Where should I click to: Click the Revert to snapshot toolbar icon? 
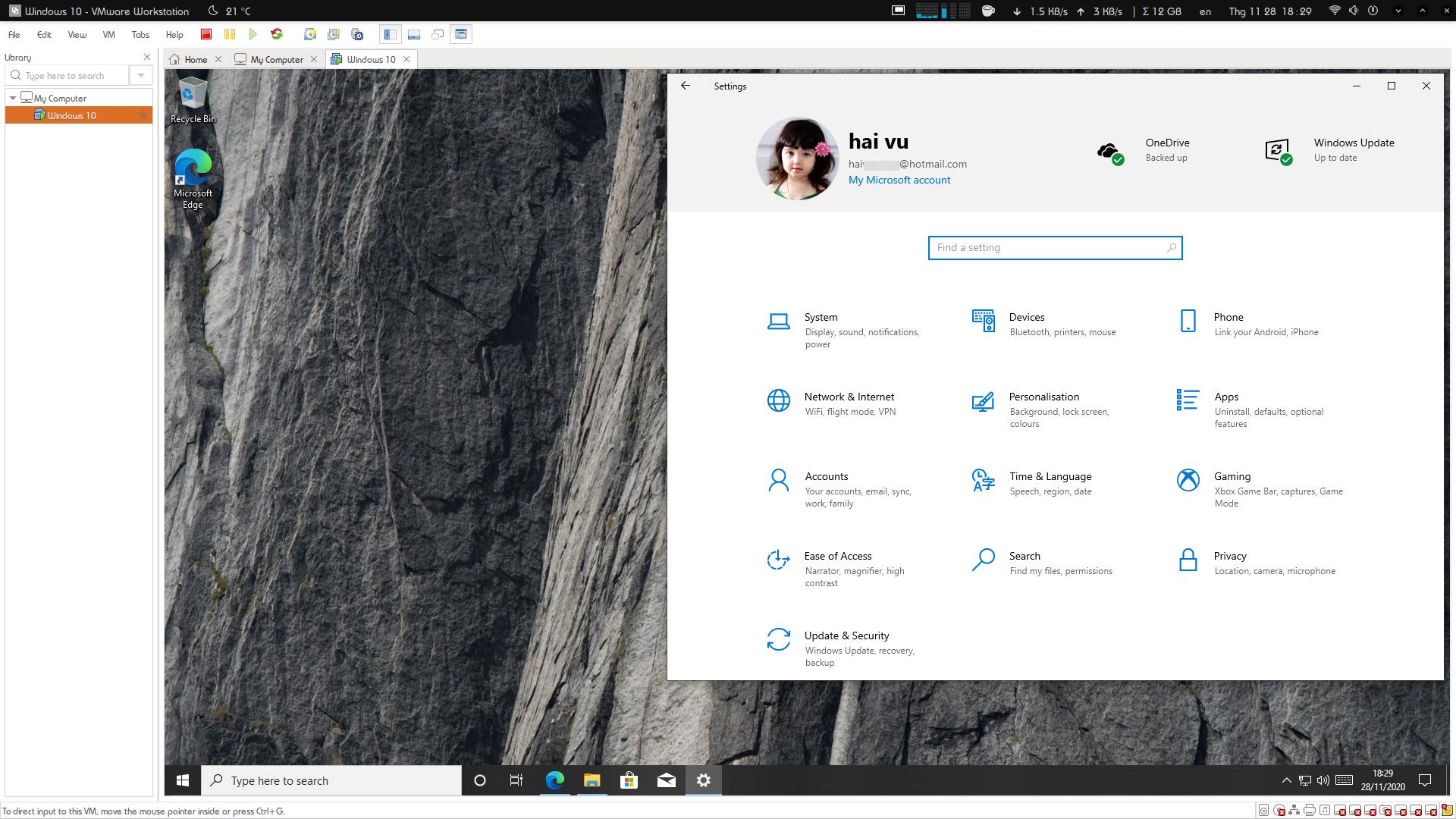click(x=334, y=34)
